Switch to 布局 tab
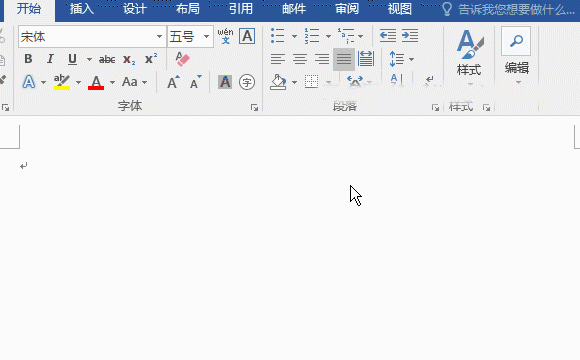The image size is (580, 360). point(188,9)
